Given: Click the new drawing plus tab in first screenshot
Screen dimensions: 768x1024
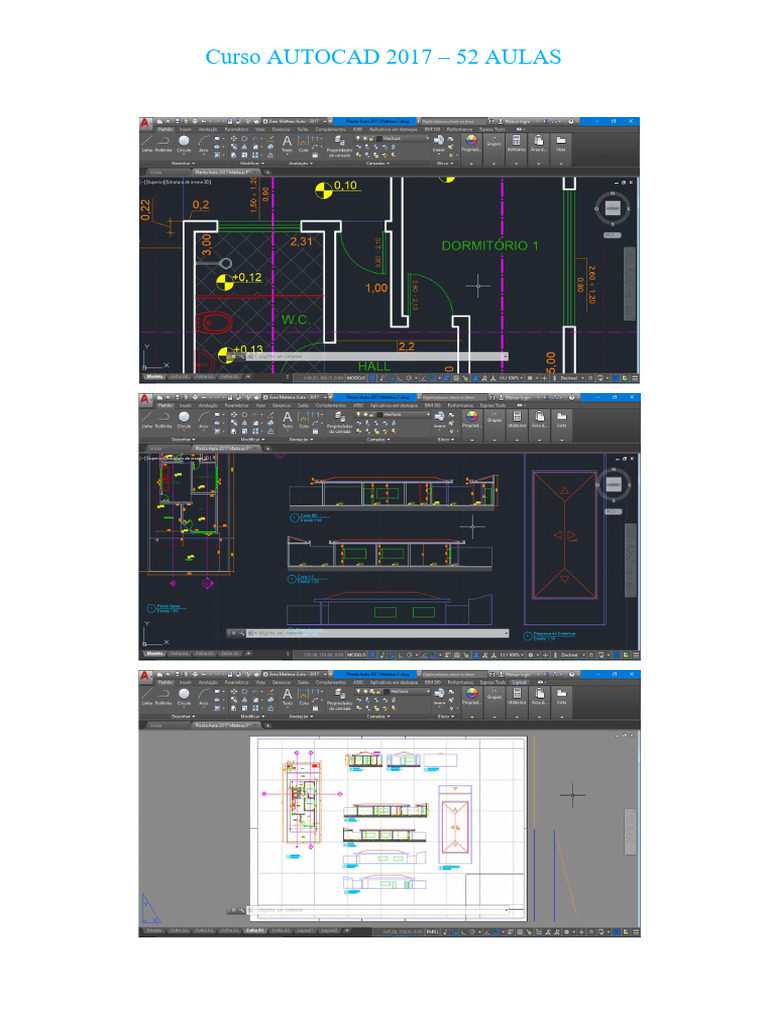Looking at the screenshot, I should click(267, 172).
